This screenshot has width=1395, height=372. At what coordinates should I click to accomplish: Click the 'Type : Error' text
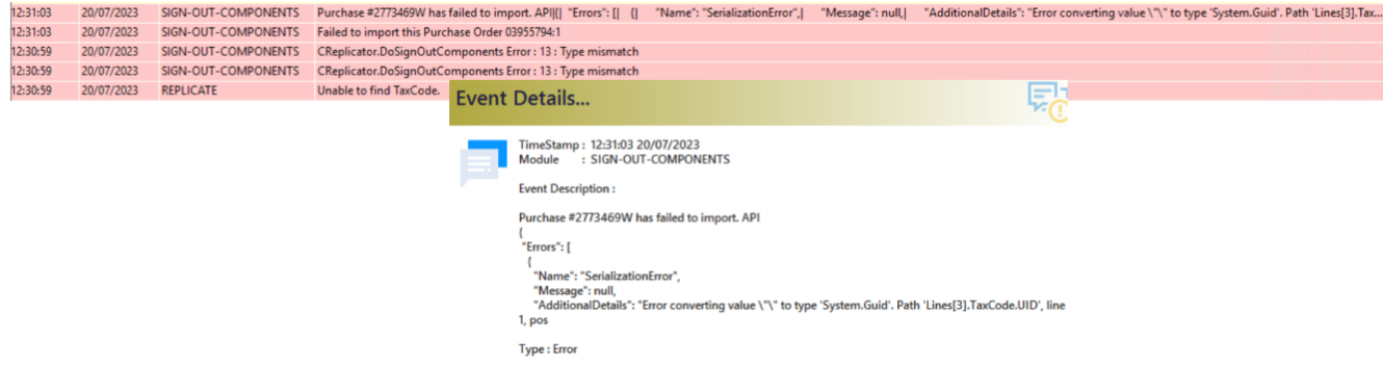coord(548,349)
